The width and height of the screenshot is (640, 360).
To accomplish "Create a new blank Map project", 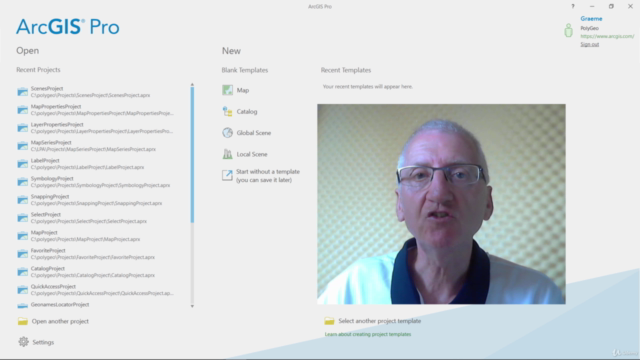I will [x=235, y=90].
